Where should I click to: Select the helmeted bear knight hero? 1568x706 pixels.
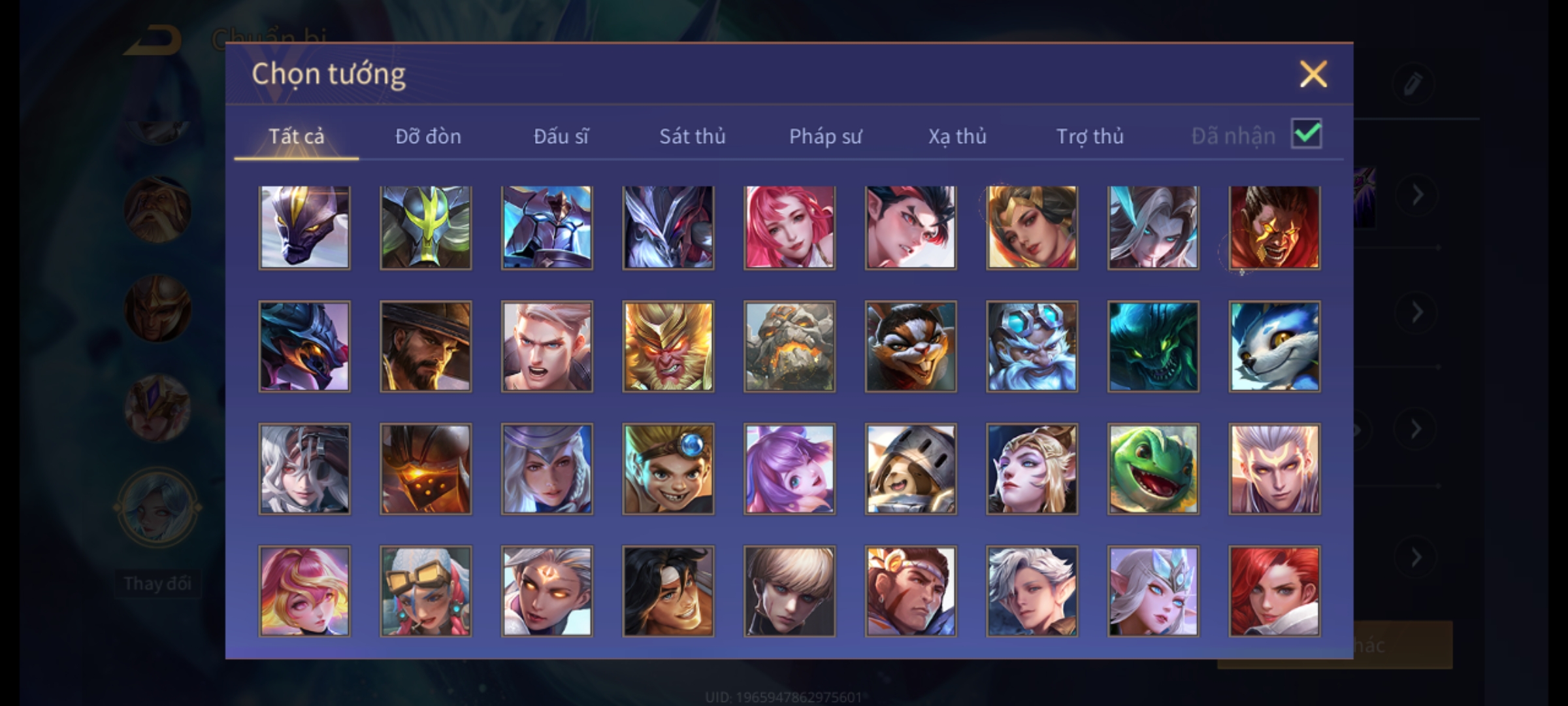(911, 469)
